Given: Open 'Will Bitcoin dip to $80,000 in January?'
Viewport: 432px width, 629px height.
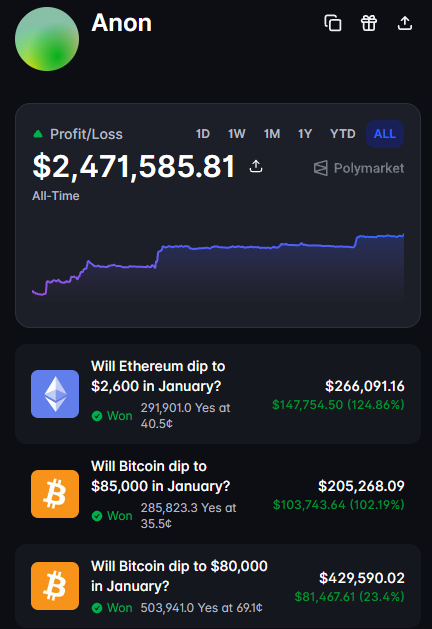Looking at the screenshot, I should pos(179,576).
